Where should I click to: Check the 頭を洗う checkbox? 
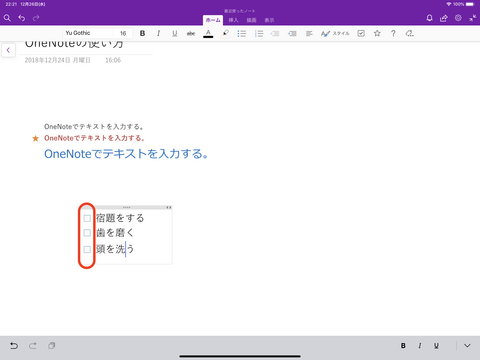click(87, 249)
